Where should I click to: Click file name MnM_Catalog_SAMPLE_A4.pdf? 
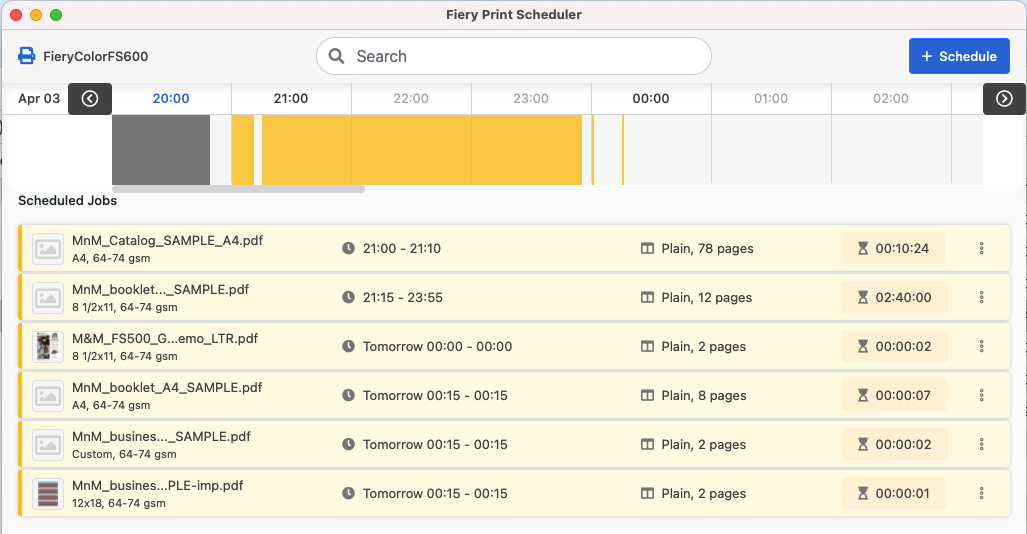167,240
